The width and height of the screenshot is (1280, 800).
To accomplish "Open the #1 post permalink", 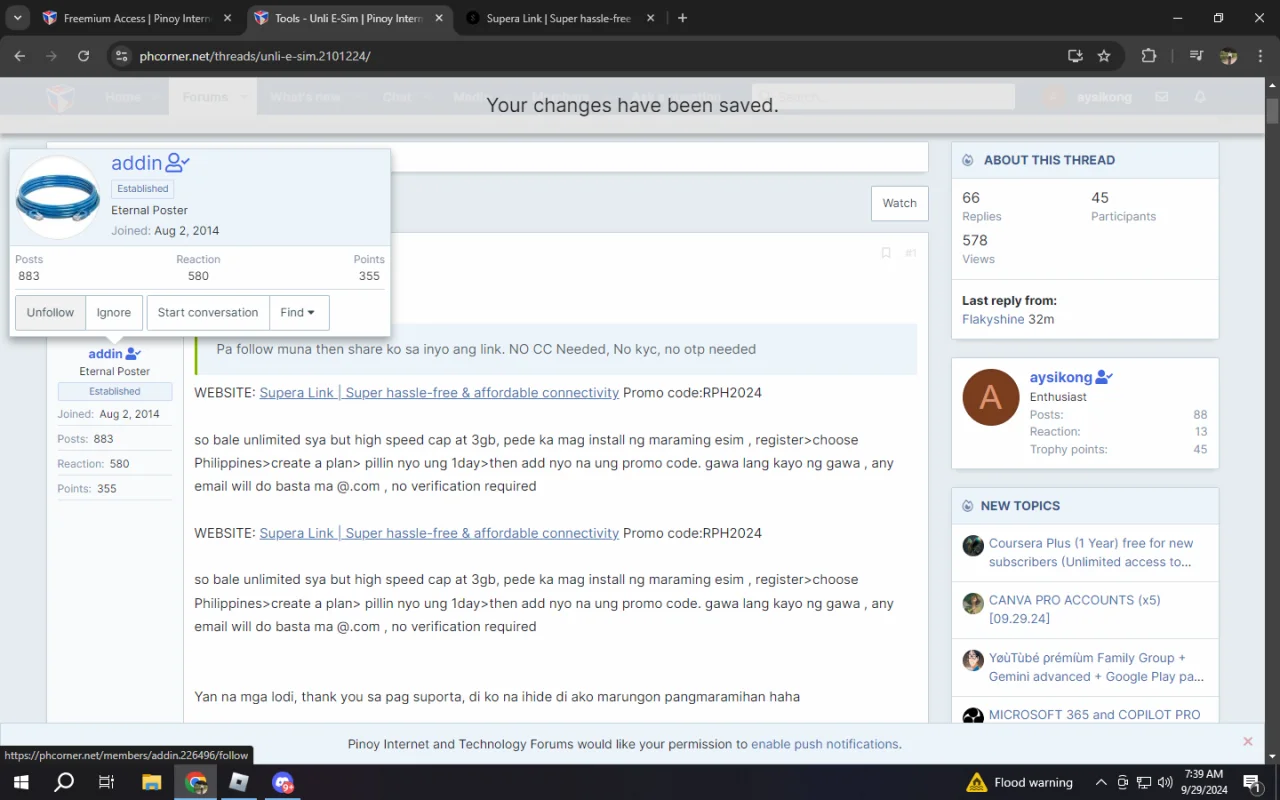I will 910,253.
